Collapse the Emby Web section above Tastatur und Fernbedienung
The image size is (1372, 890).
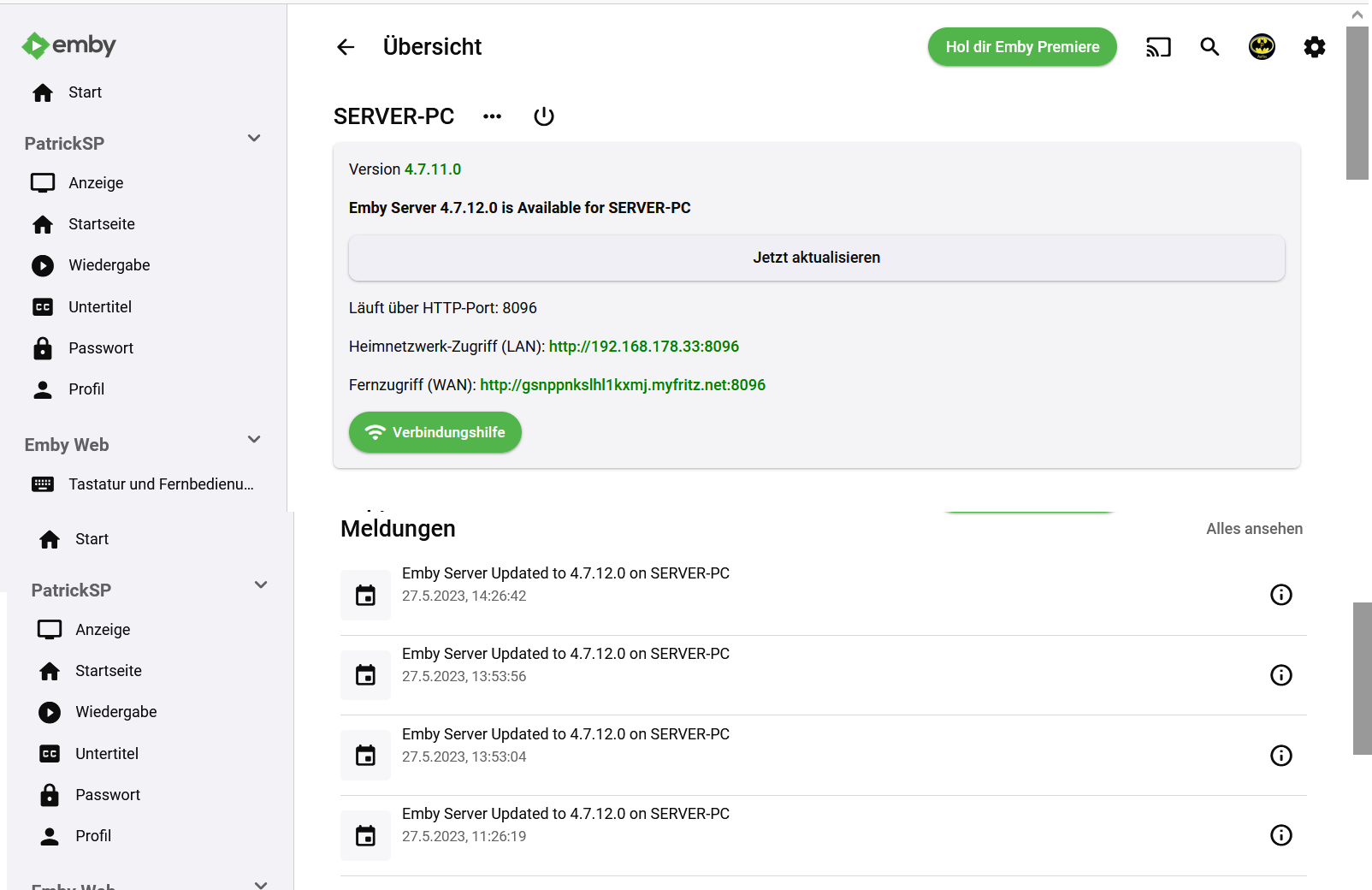[254, 440]
